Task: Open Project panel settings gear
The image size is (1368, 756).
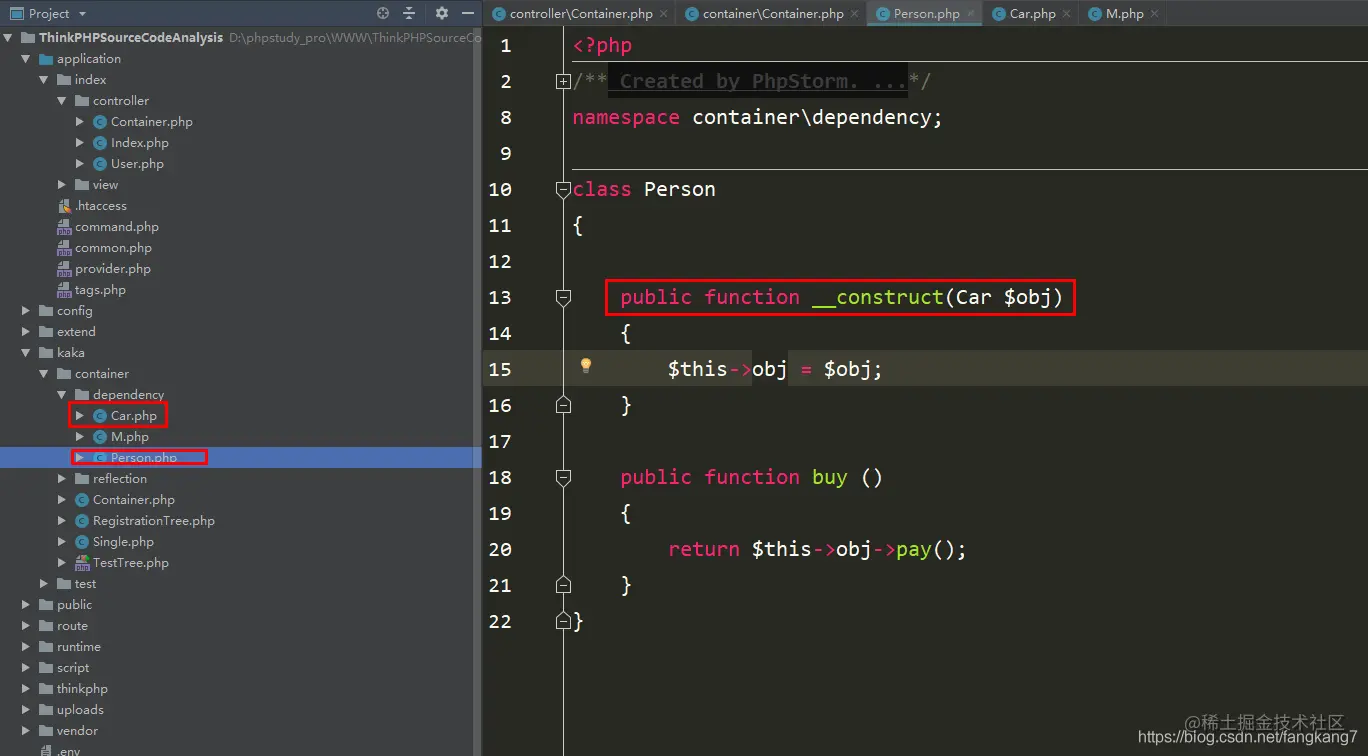Action: tap(442, 13)
